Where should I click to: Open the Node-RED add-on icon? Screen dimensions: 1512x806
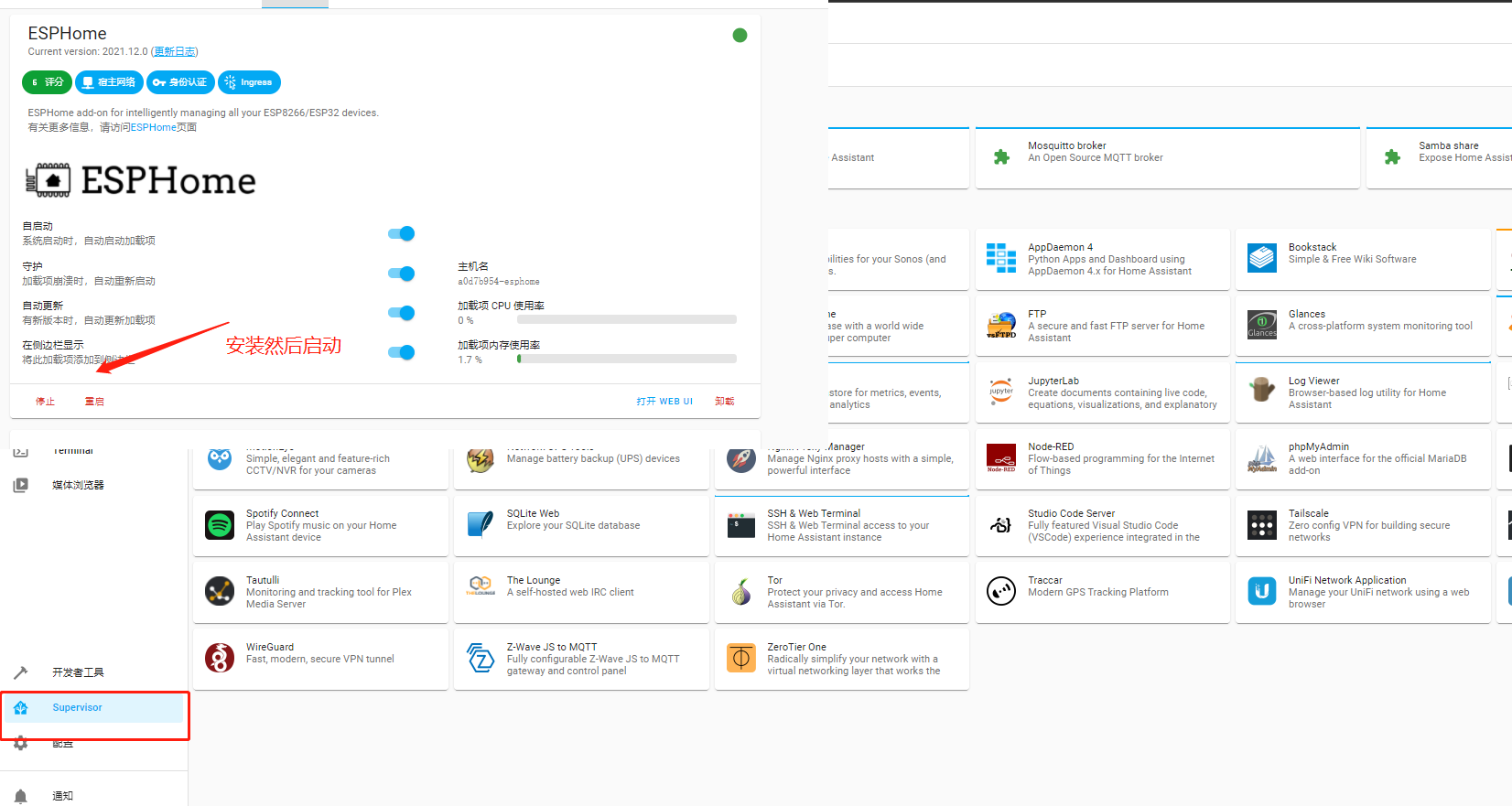coord(1001,458)
